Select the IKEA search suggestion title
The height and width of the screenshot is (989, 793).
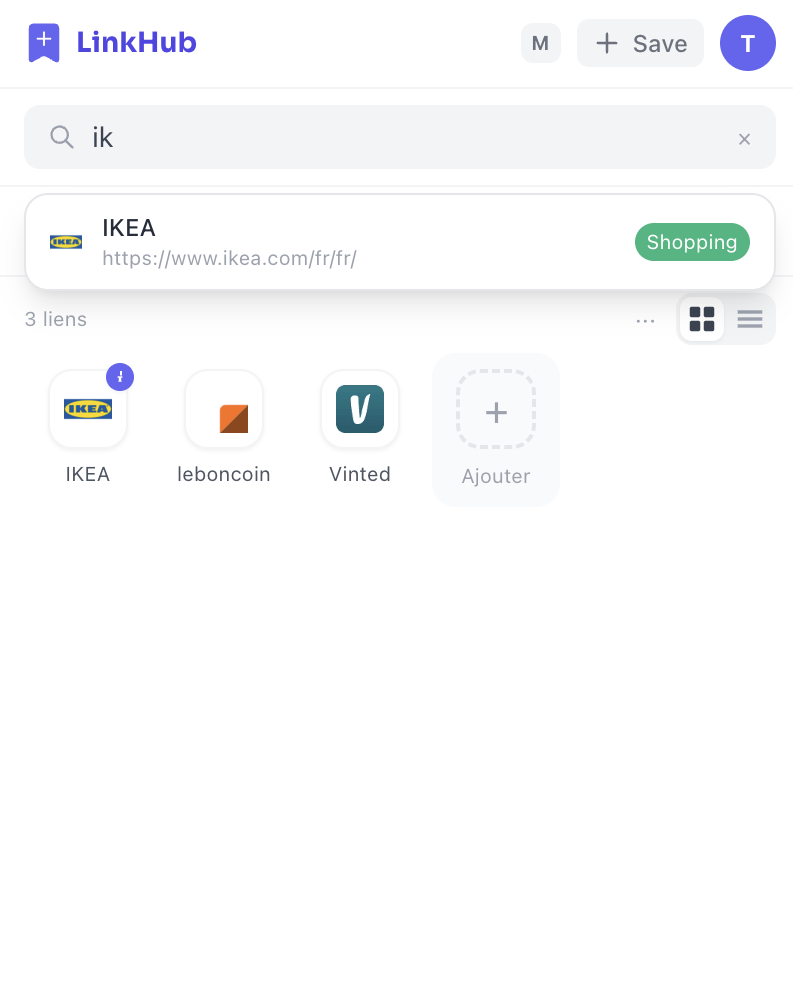(129, 228)
